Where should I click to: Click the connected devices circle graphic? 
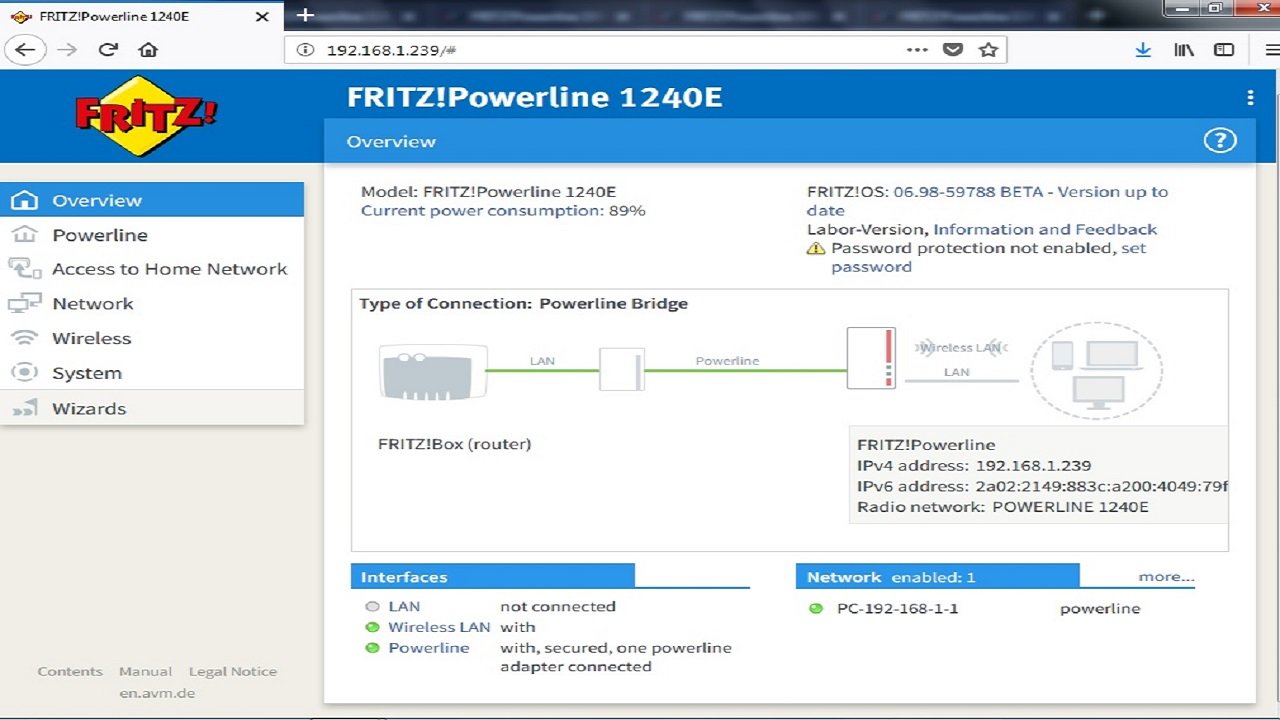[1096, 370]
